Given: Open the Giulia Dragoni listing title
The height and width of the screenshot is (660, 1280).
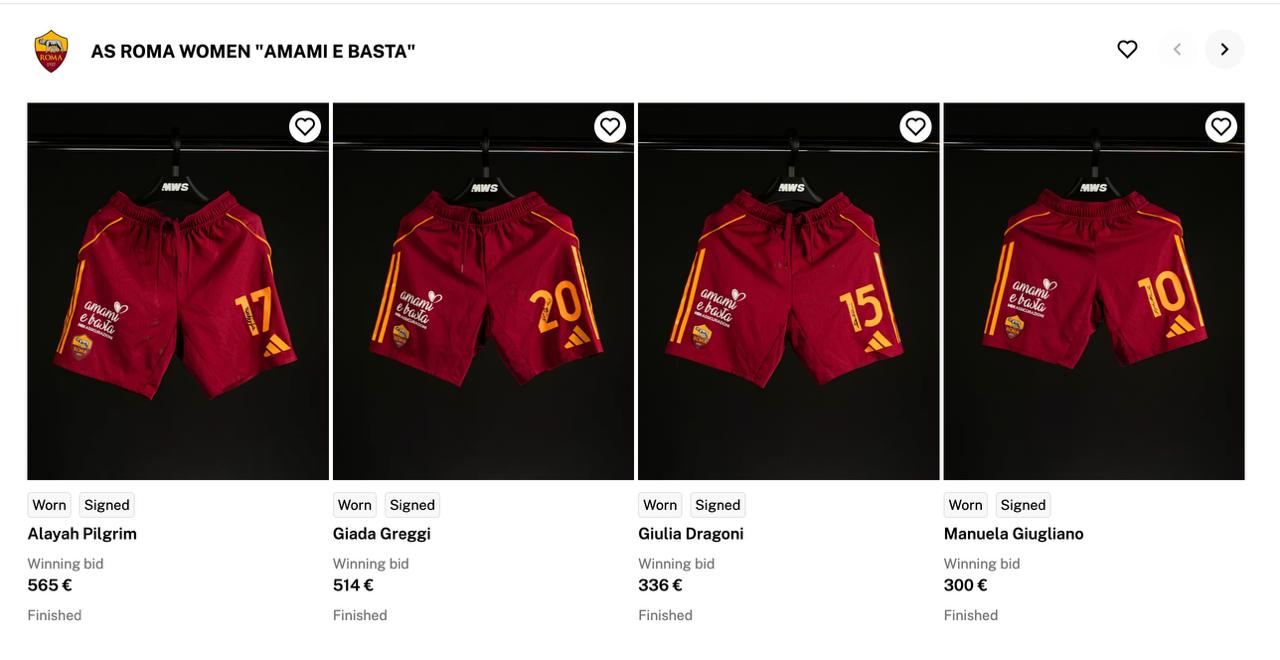Looking at the screenshot, I should tap(691, 534).
